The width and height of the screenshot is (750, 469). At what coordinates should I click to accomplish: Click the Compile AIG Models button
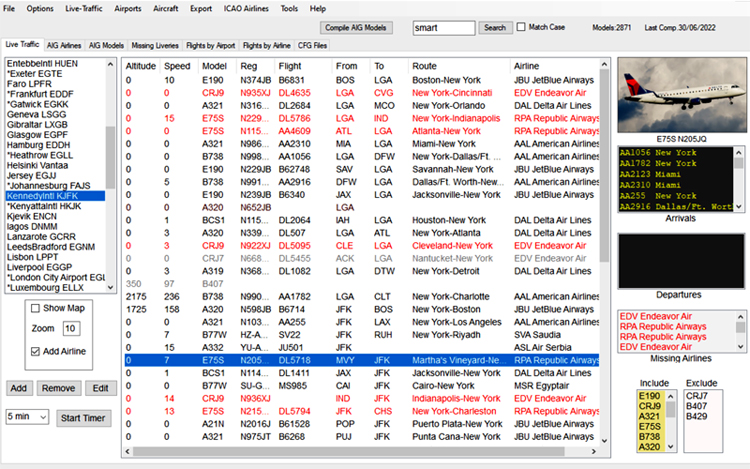356,28
